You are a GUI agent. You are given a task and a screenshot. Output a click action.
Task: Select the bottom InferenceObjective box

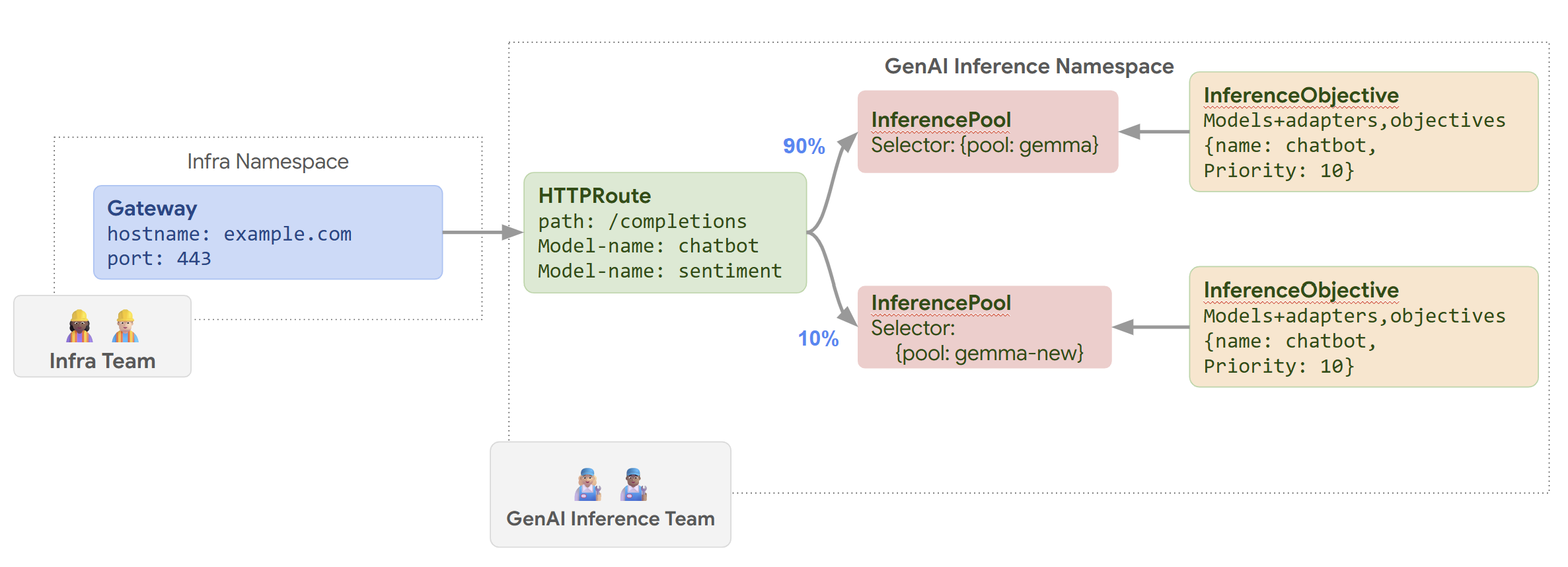tap(1363, 327)
